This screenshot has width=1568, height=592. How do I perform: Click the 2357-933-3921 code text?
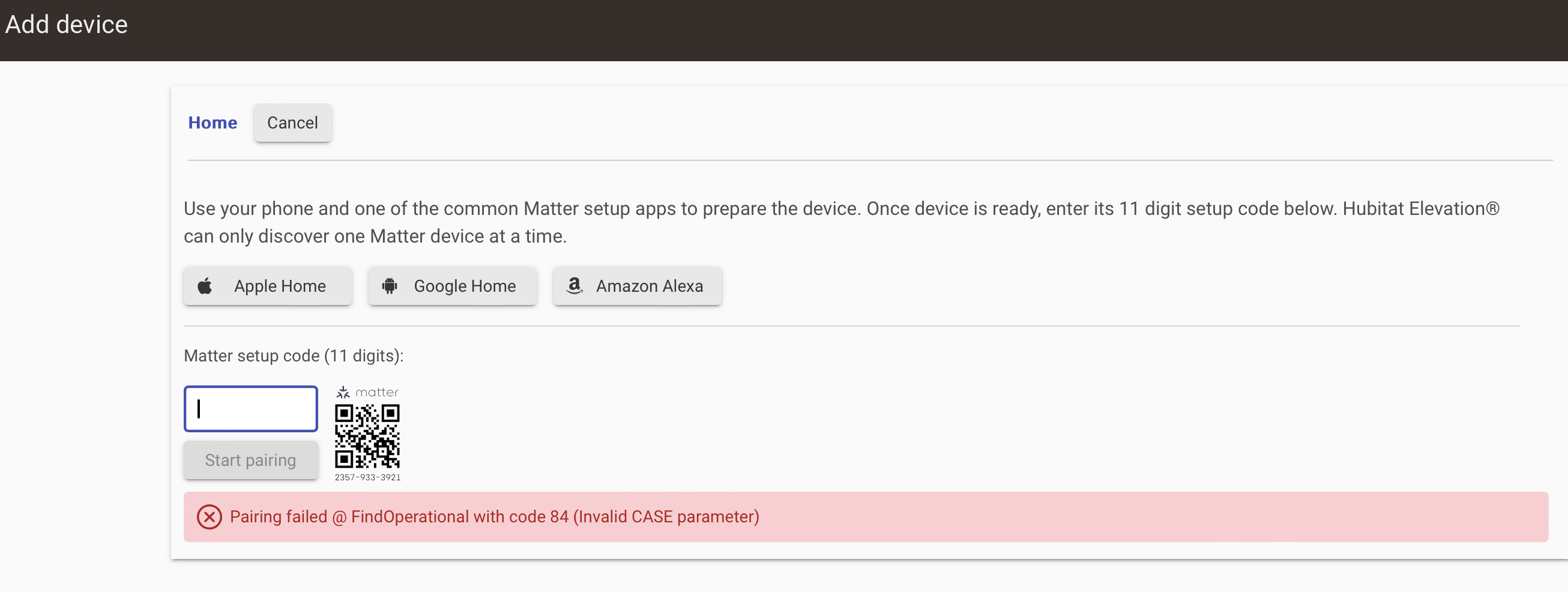tap(367, 477)
